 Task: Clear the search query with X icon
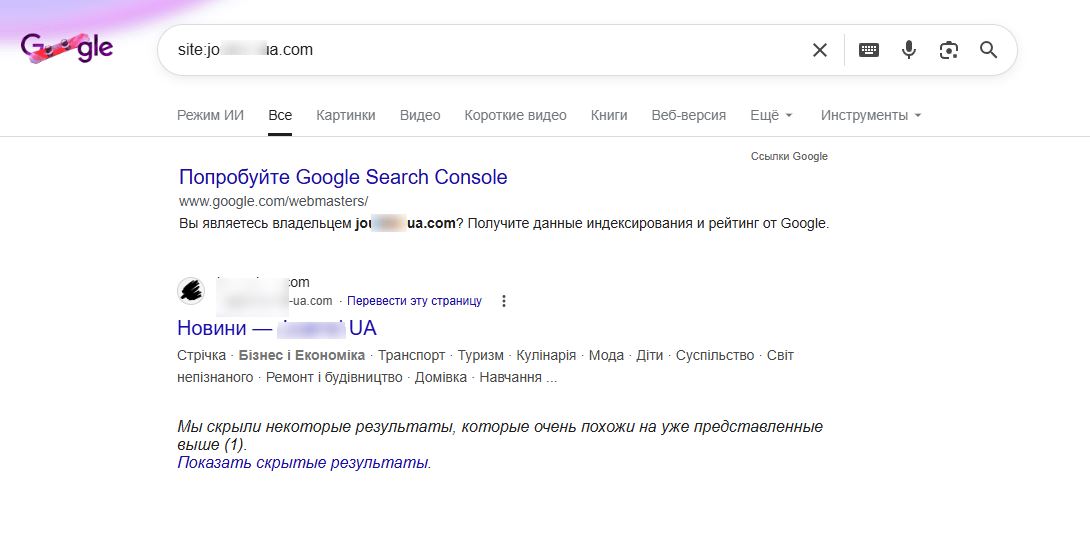pos(820,50)
